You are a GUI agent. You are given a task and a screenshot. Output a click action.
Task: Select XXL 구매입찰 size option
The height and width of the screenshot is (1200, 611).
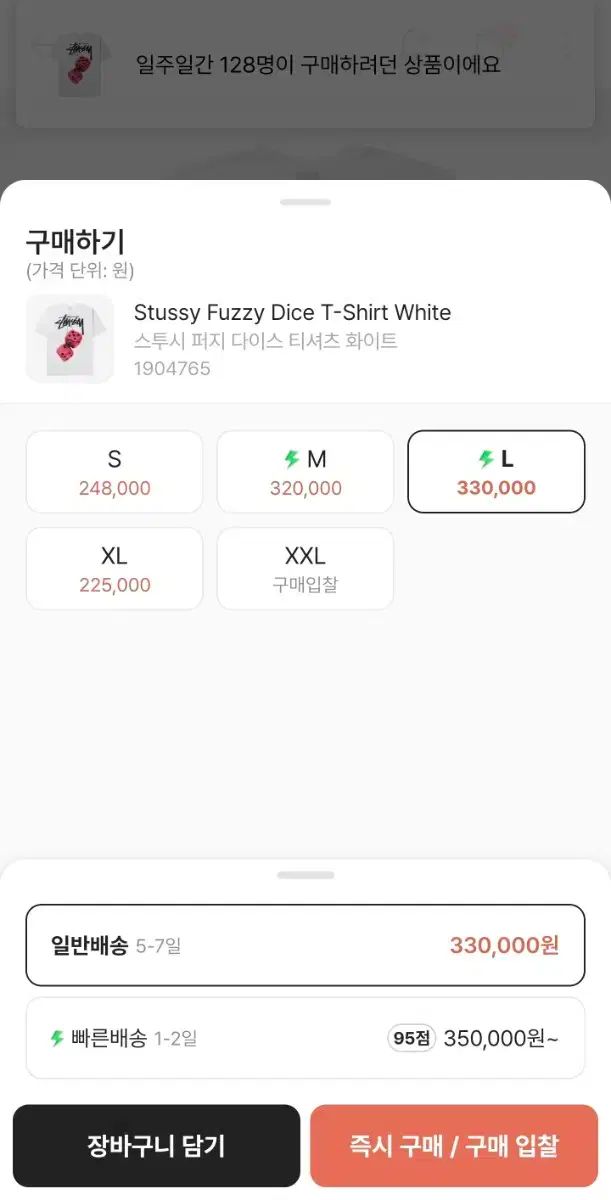305,569
